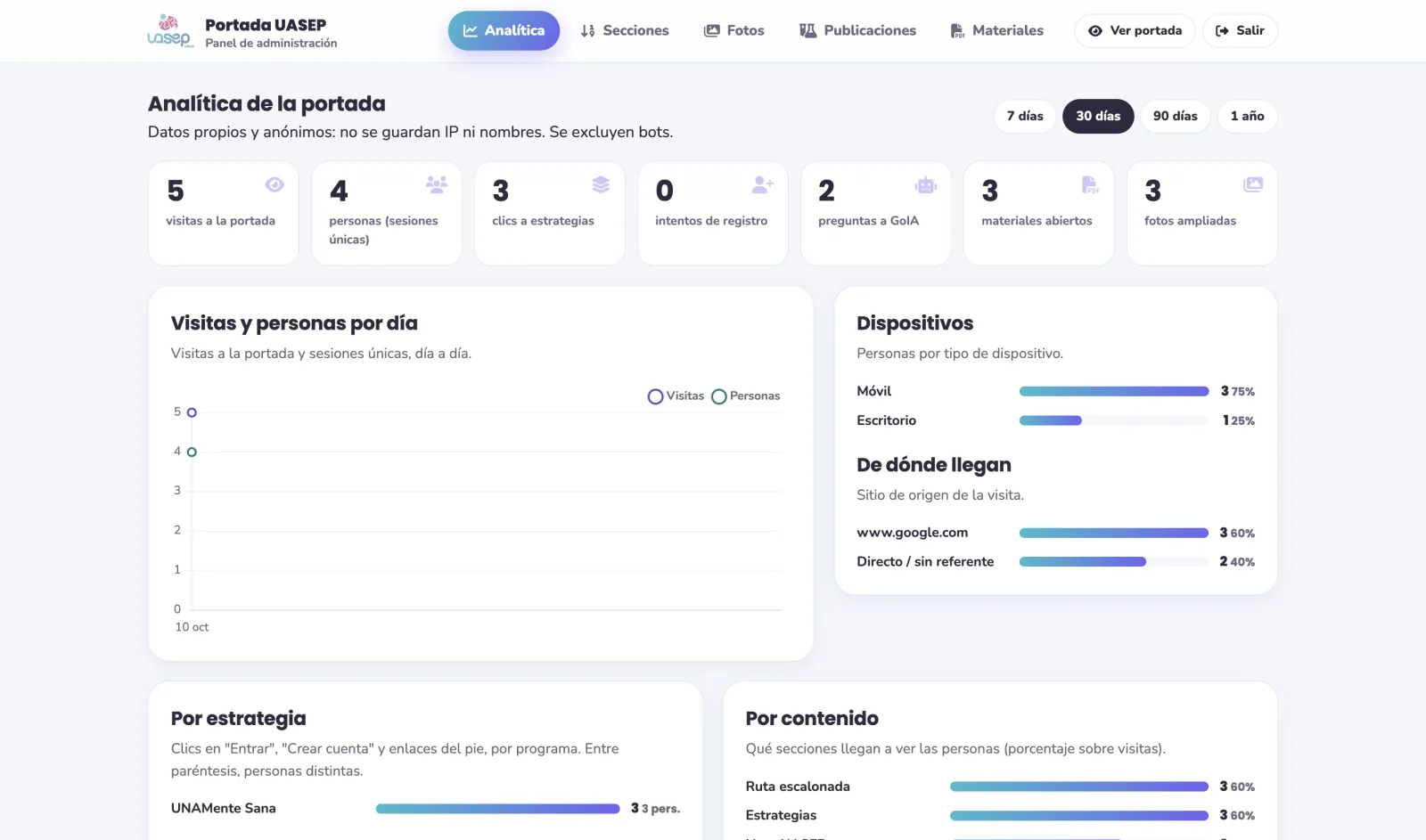Switch to the Publicaciones tab
Image resolution: width=1426 pixels, height=840 pixels.
click(857, 30)
